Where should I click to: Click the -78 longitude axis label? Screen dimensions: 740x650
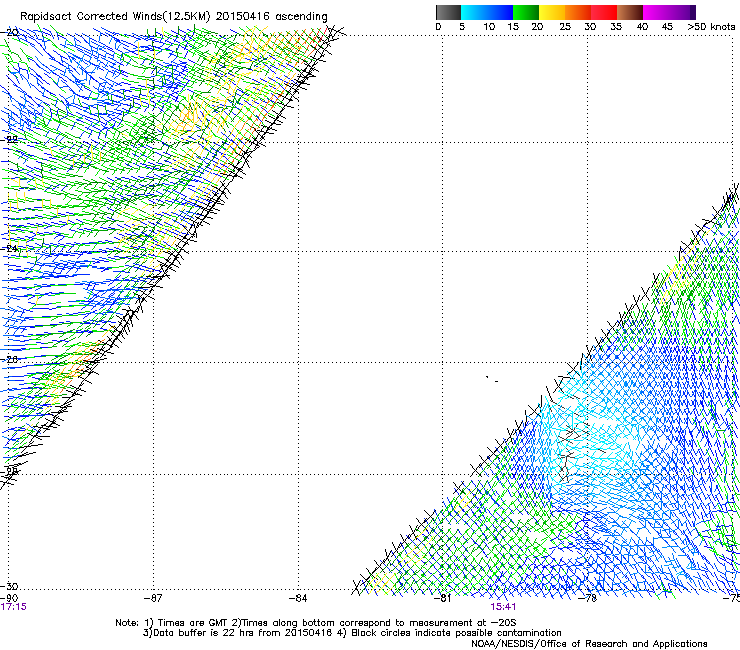pos(588,598)
